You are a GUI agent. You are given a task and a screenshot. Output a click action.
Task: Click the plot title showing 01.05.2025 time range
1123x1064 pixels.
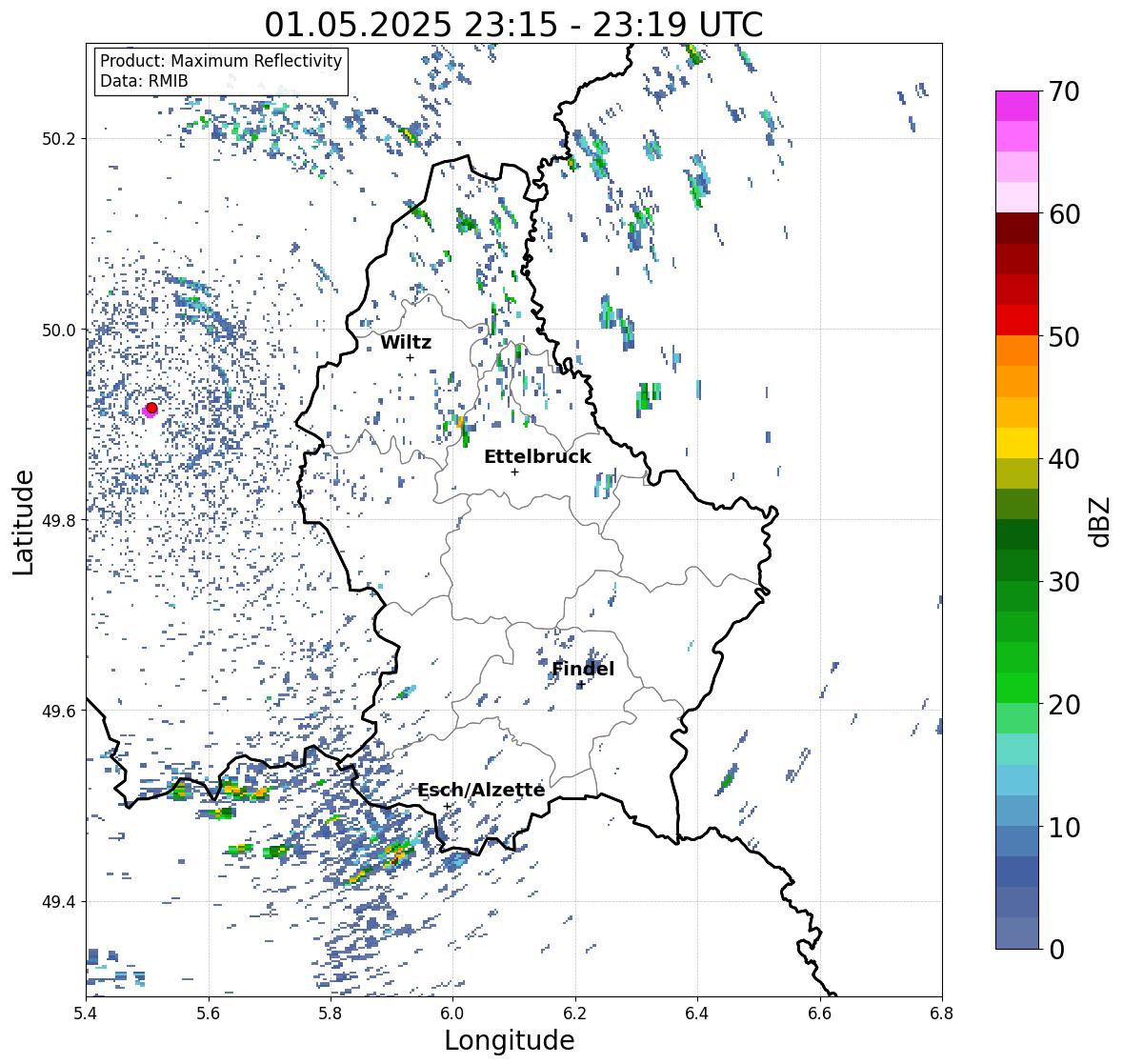[513, 25]
